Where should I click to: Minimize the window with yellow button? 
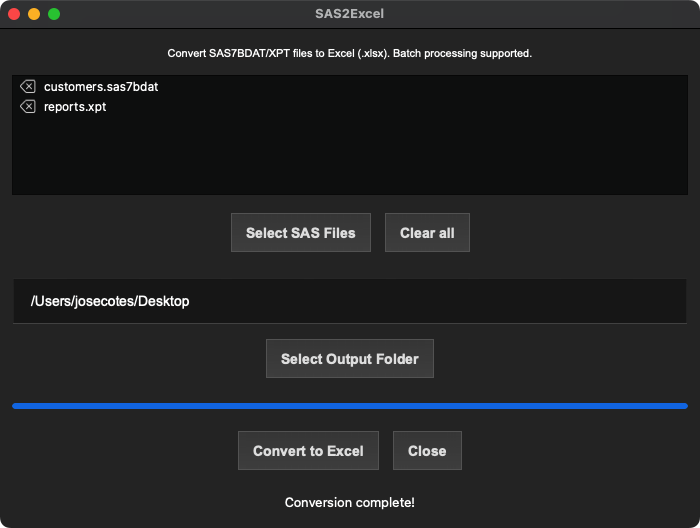(x=34, y=14)
